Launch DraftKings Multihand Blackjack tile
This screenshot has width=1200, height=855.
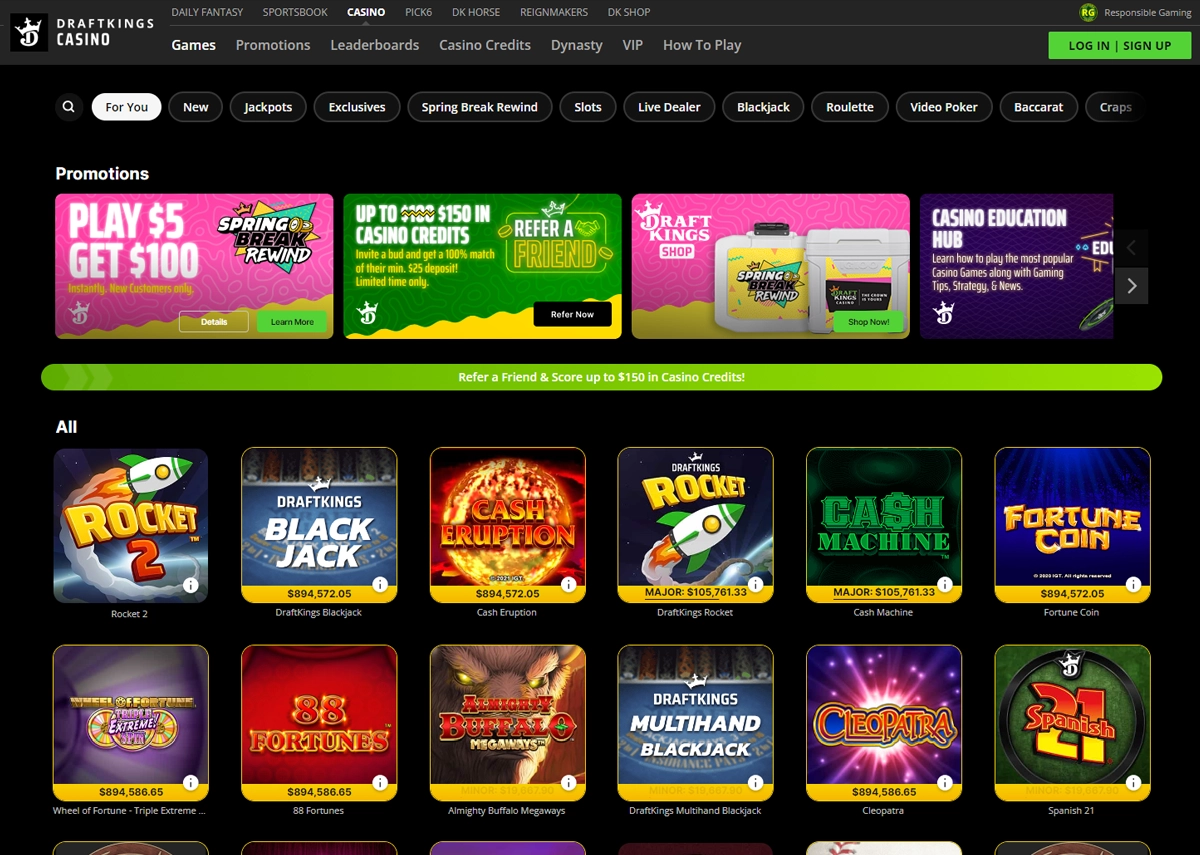click(695, 723)
